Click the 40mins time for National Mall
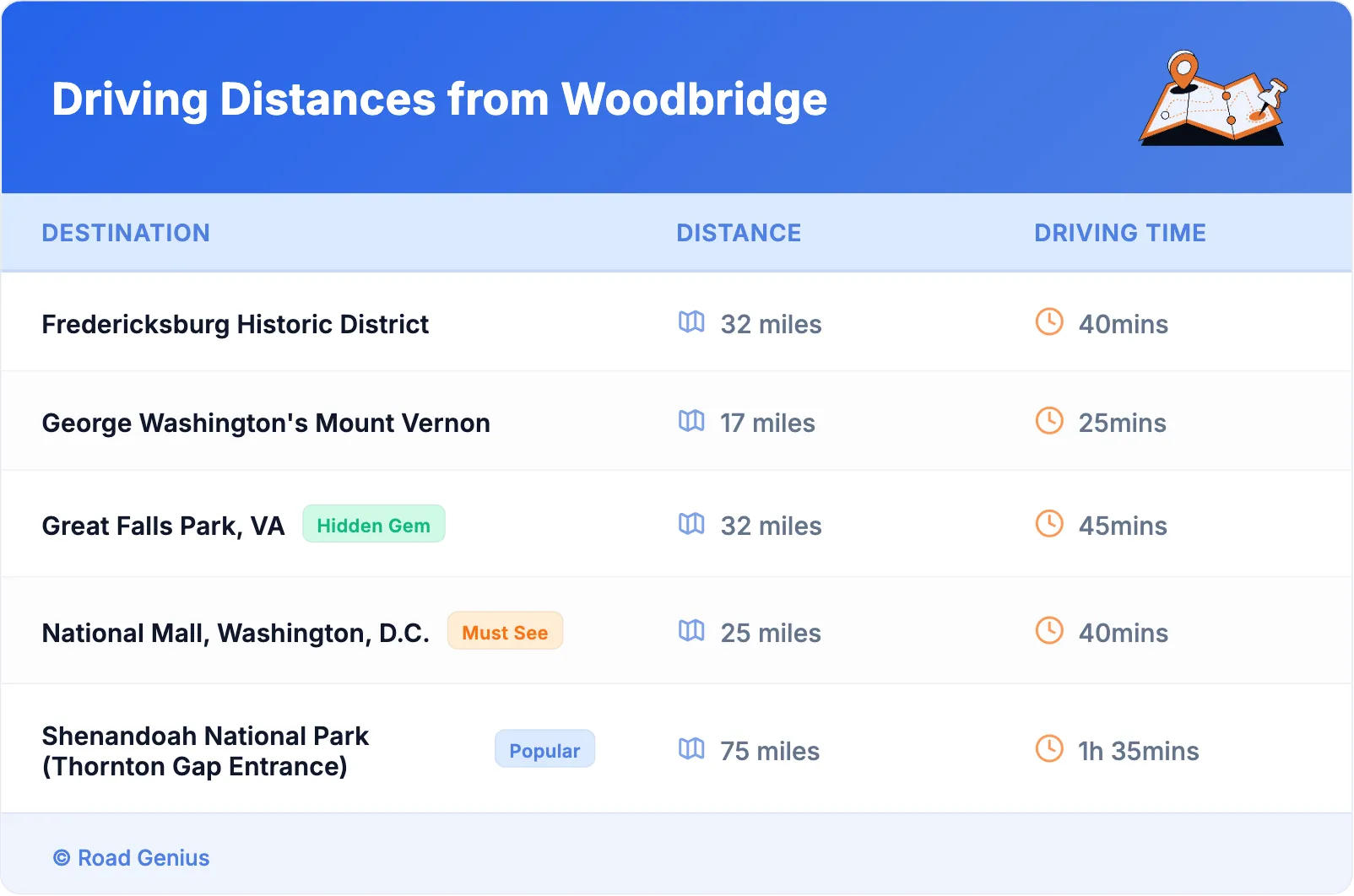The width and height of the screenshot is (1354, 896). [1124, 634]
